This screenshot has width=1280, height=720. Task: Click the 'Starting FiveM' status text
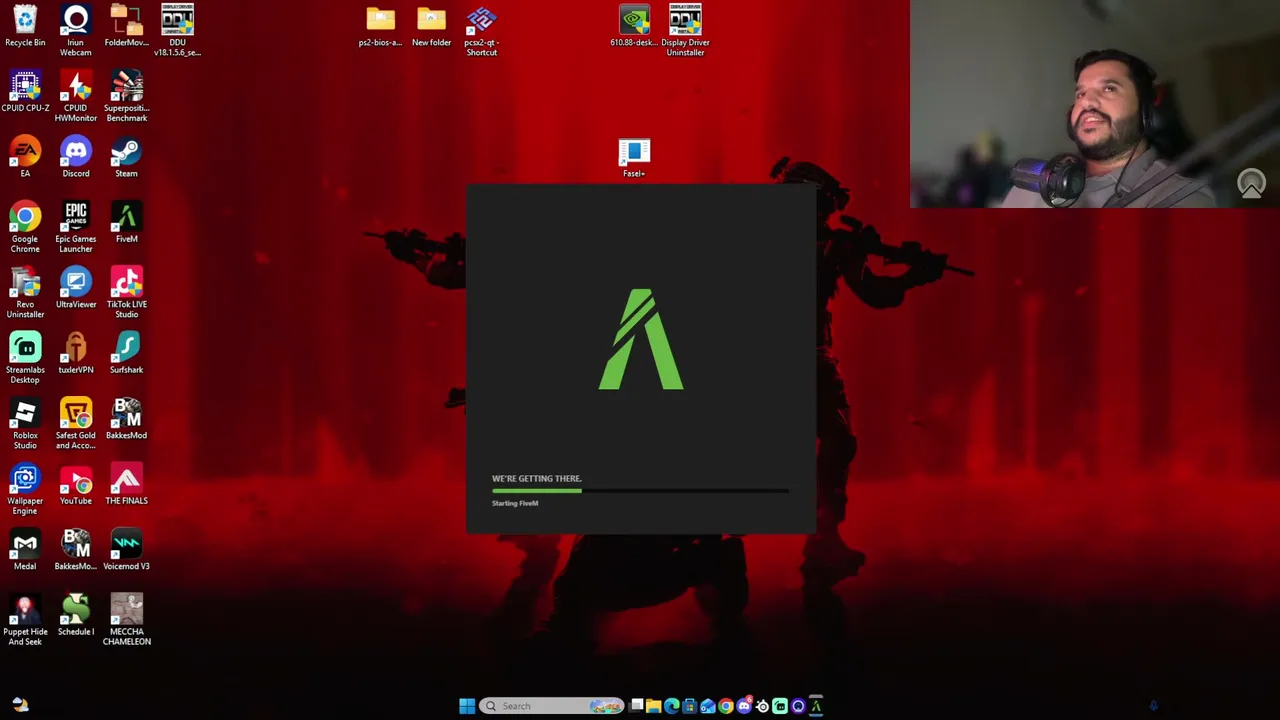(515, 503)
